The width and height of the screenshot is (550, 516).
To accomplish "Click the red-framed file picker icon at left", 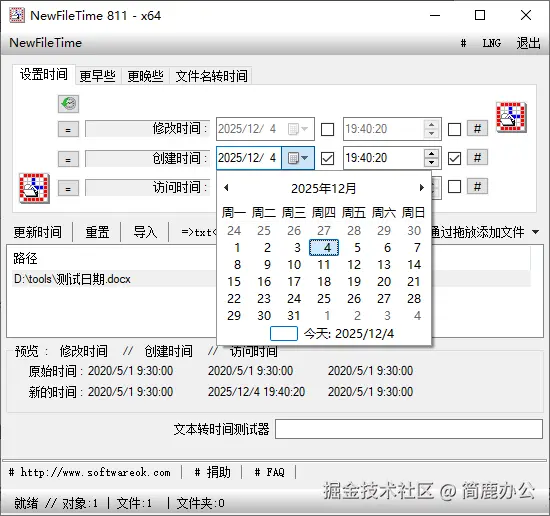I will point(34,188).
